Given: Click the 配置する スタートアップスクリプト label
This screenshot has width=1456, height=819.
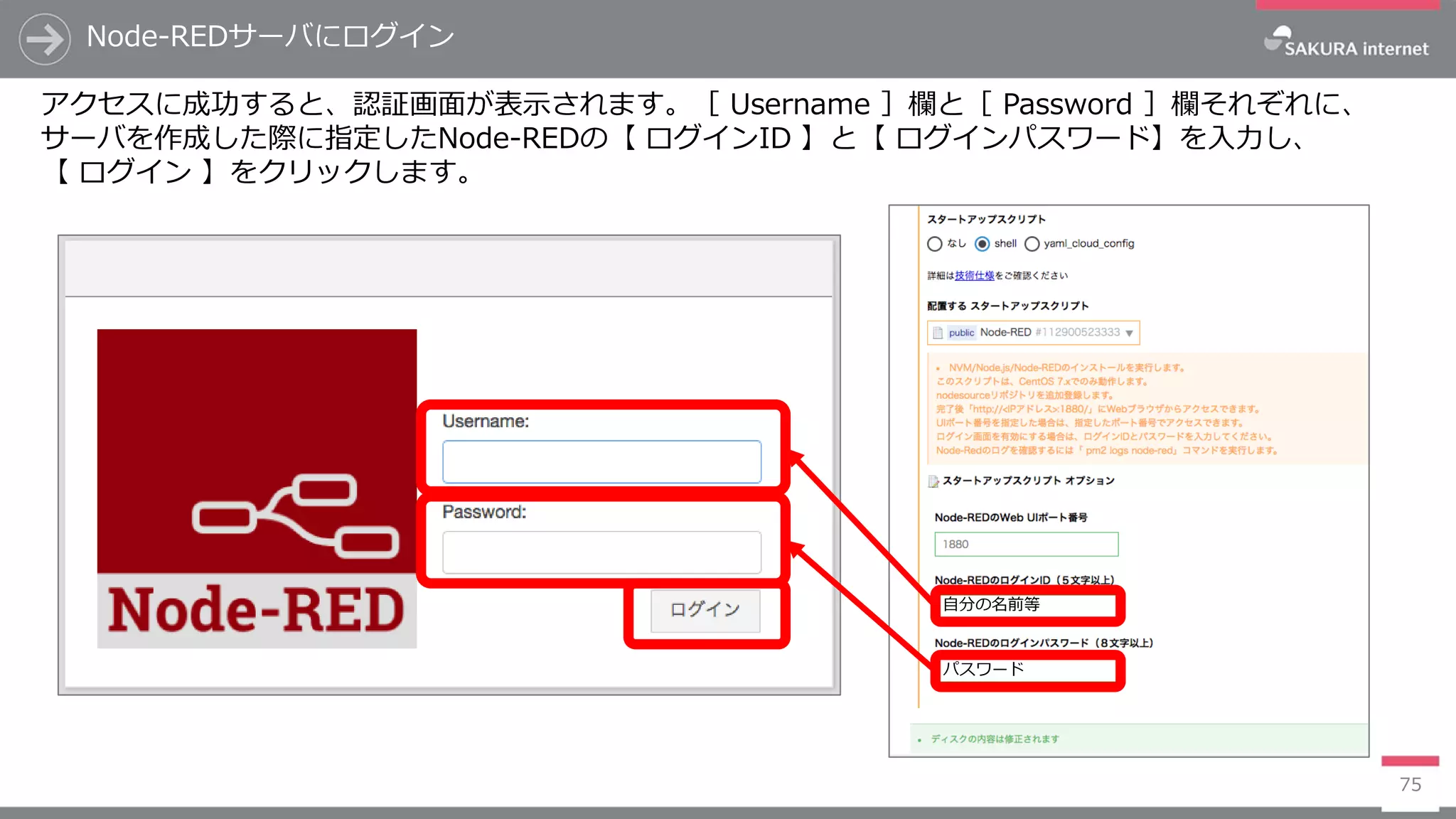Looking at the screenshot, I should coord(1007,306).
